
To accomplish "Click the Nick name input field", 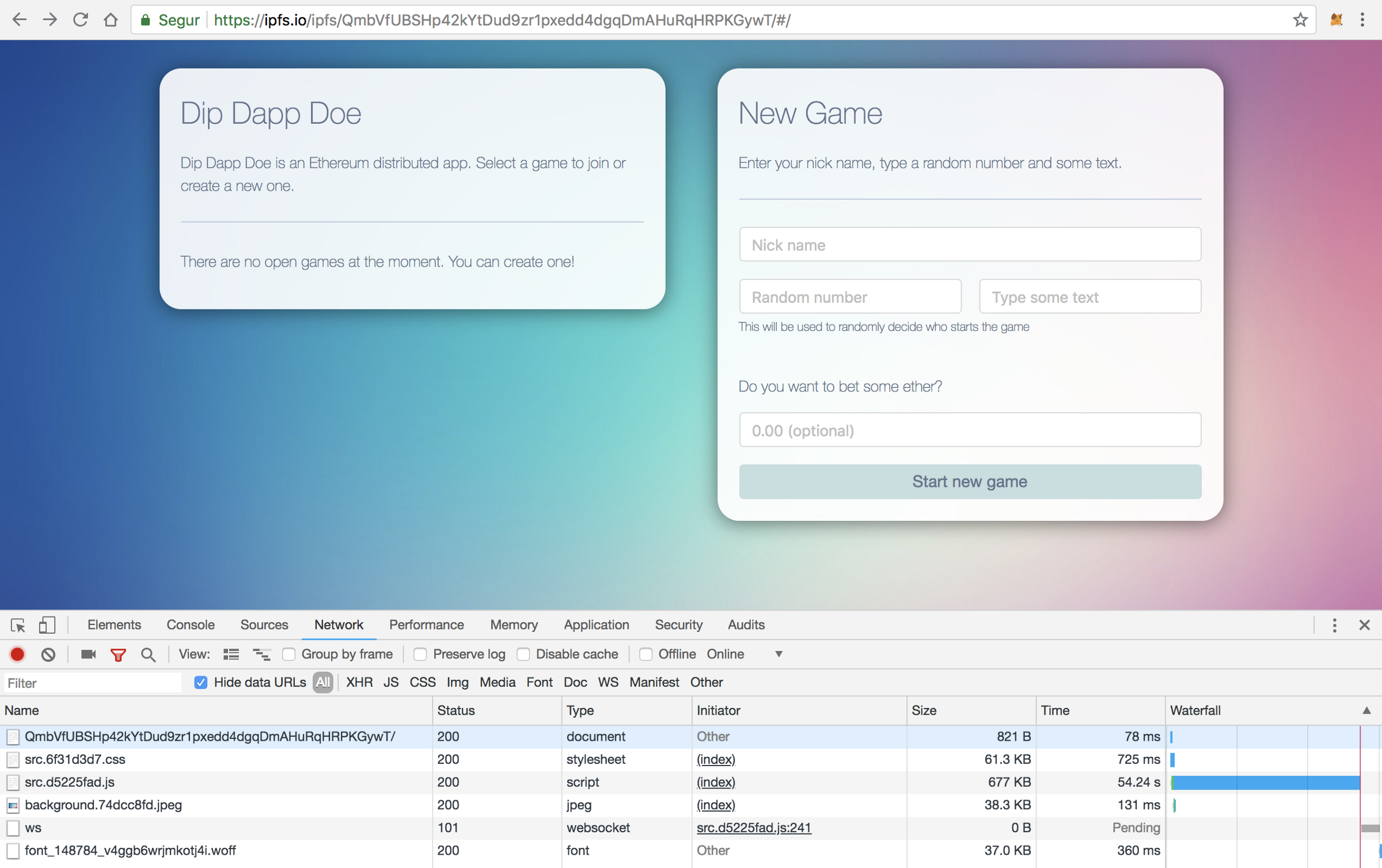I will [x=970, y=245].
